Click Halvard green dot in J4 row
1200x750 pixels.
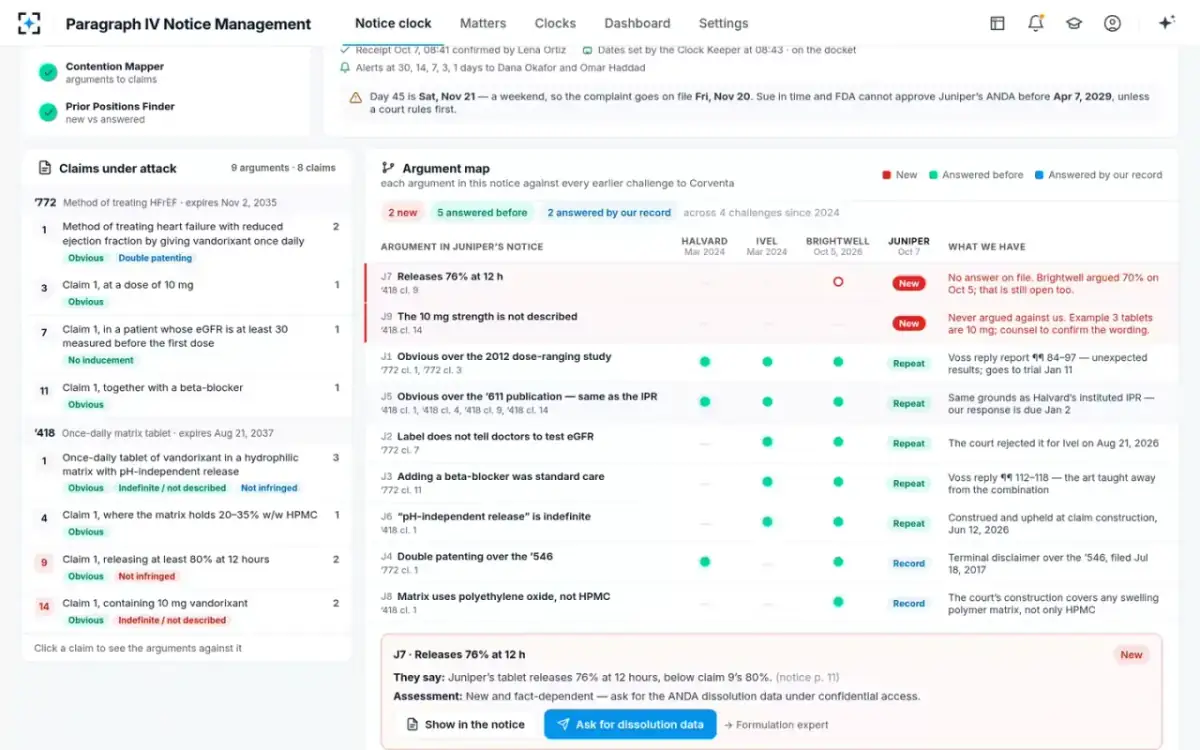705,562
